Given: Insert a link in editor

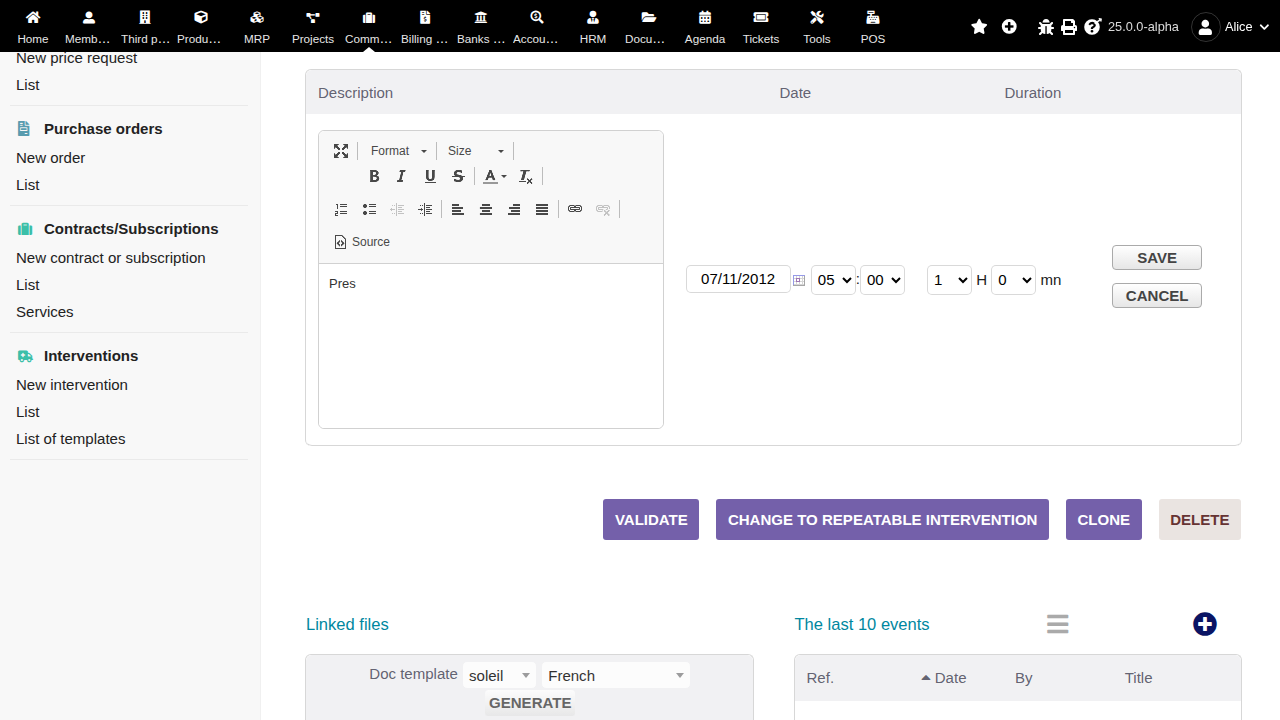Looking at the screenshot, I should tap(575, 209).
